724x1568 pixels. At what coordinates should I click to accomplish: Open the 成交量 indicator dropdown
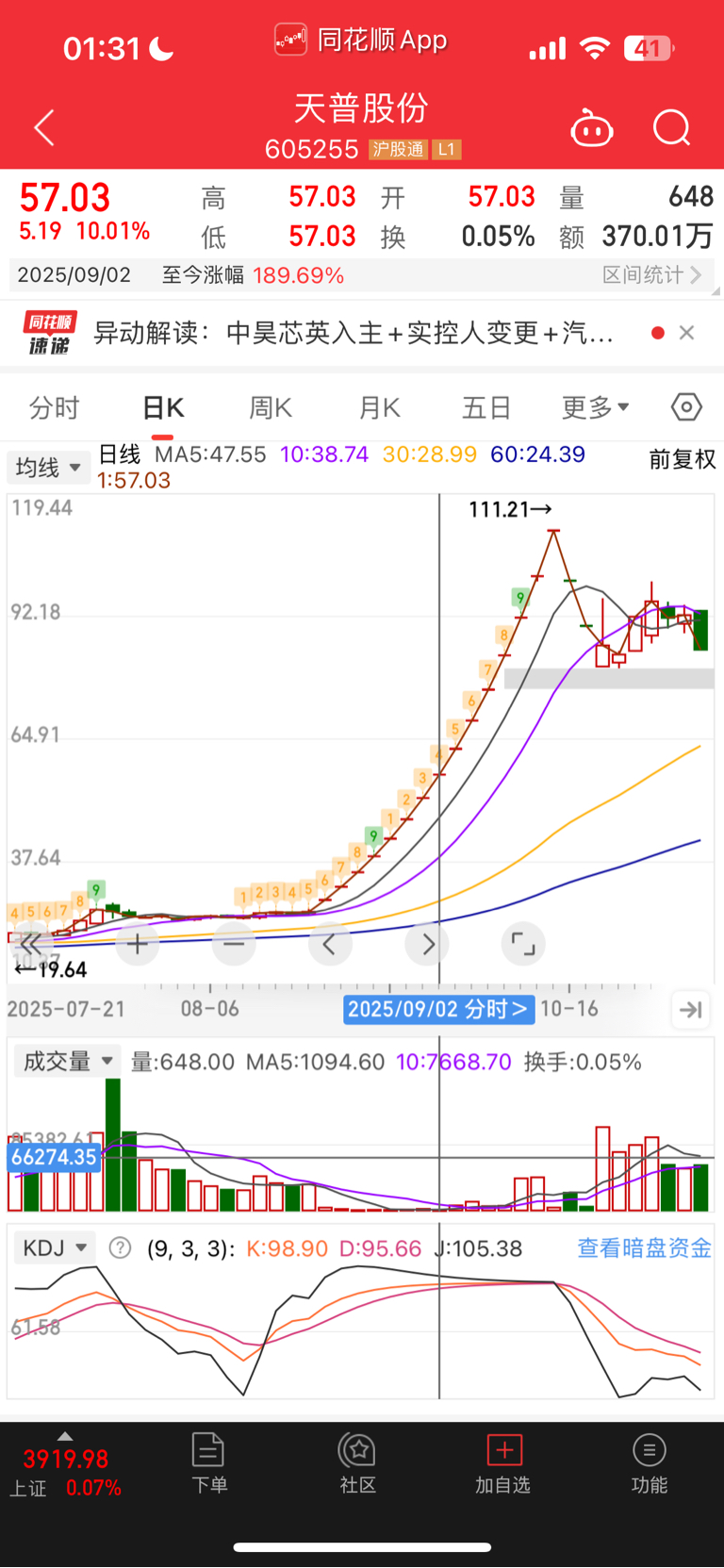point(68,1062)
